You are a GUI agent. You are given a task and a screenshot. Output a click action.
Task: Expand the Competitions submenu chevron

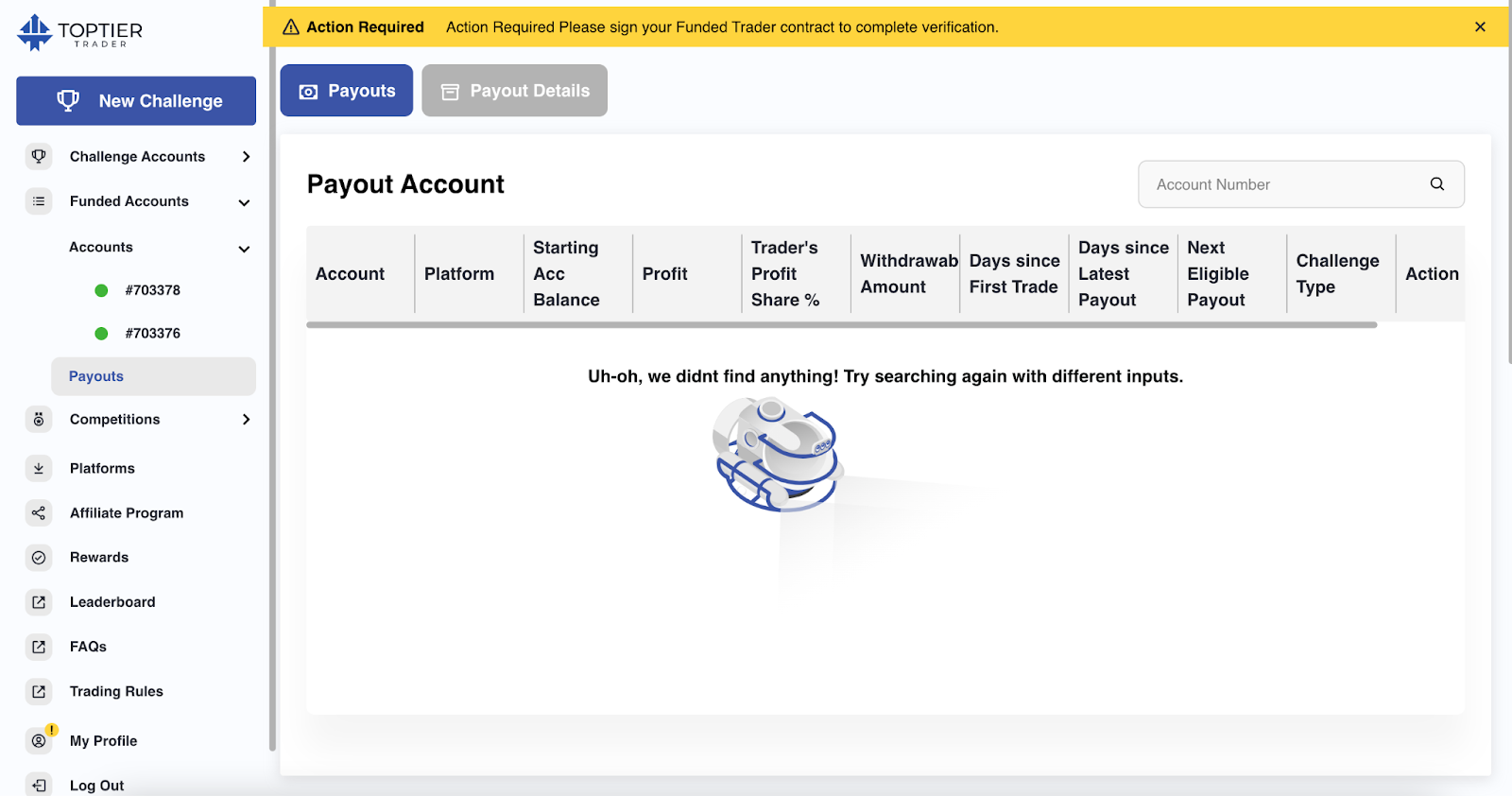(x=246, y=420)
